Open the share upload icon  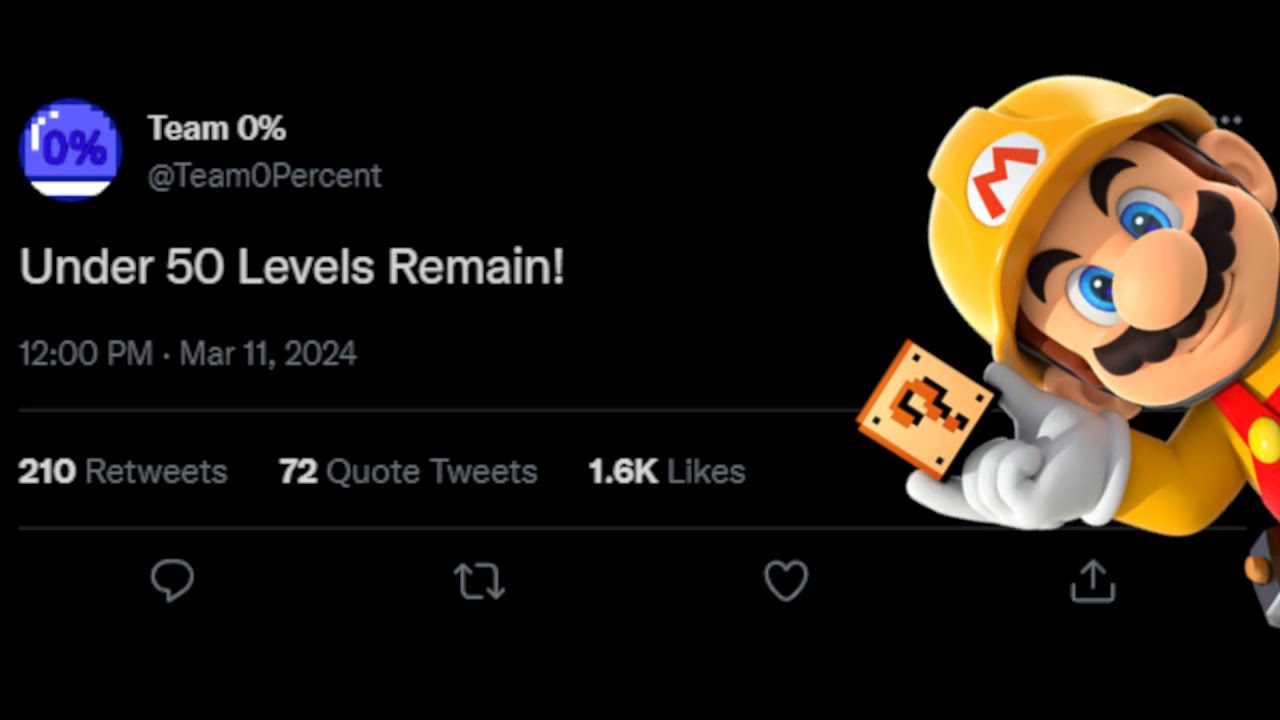1092,580
